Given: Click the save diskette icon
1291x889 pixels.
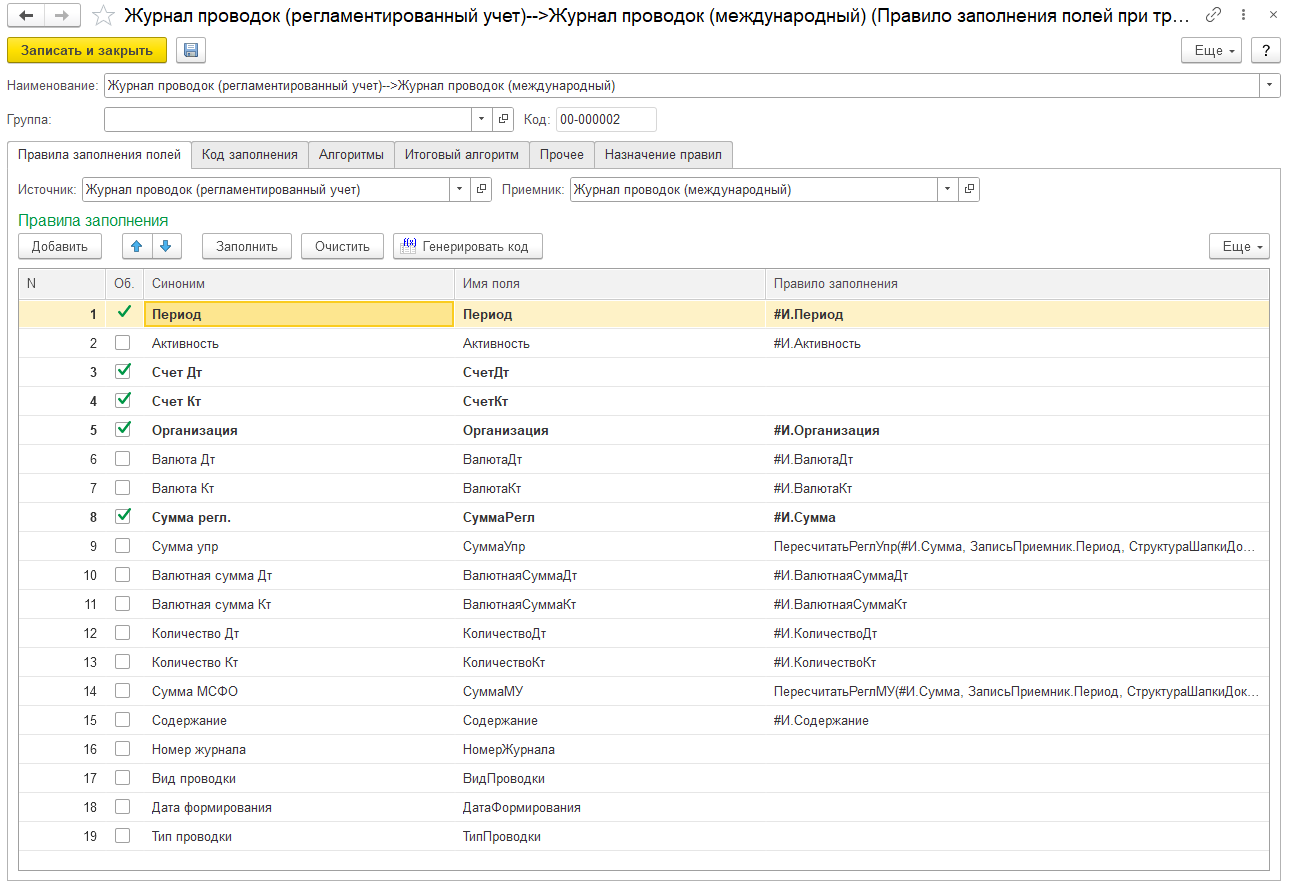Looking at the screenshot, I should tap(191, 51).
